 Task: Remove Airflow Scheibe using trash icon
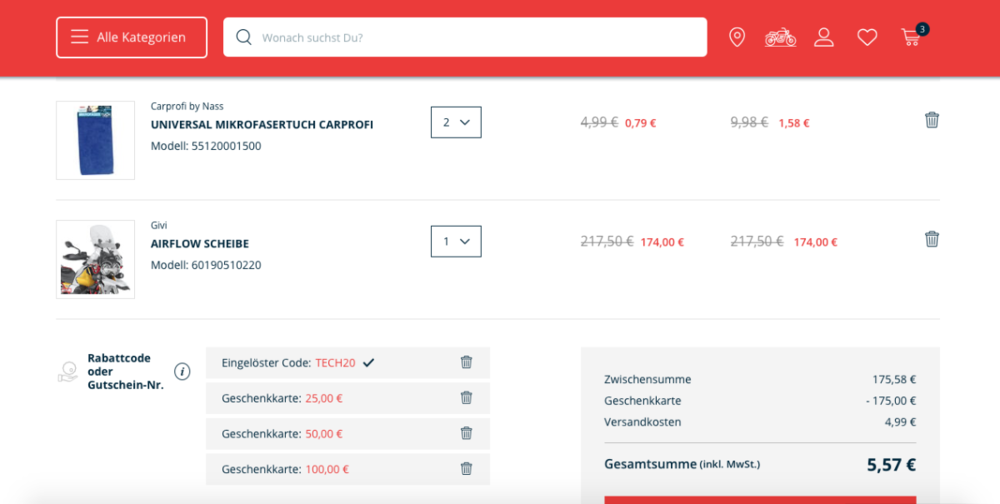(x=932, y=239)
